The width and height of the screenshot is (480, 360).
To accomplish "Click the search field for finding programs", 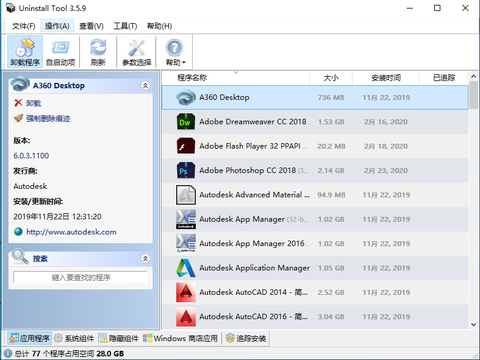I will (80, 277).
